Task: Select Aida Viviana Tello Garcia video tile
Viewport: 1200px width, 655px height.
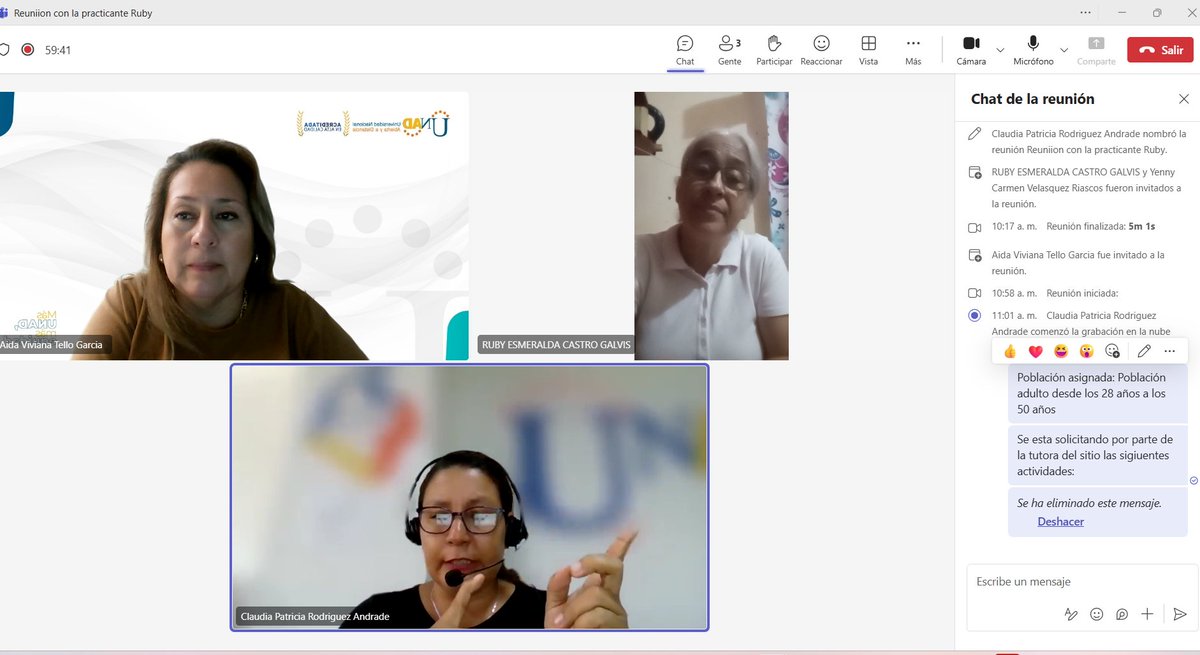Action: coord(234,226)
